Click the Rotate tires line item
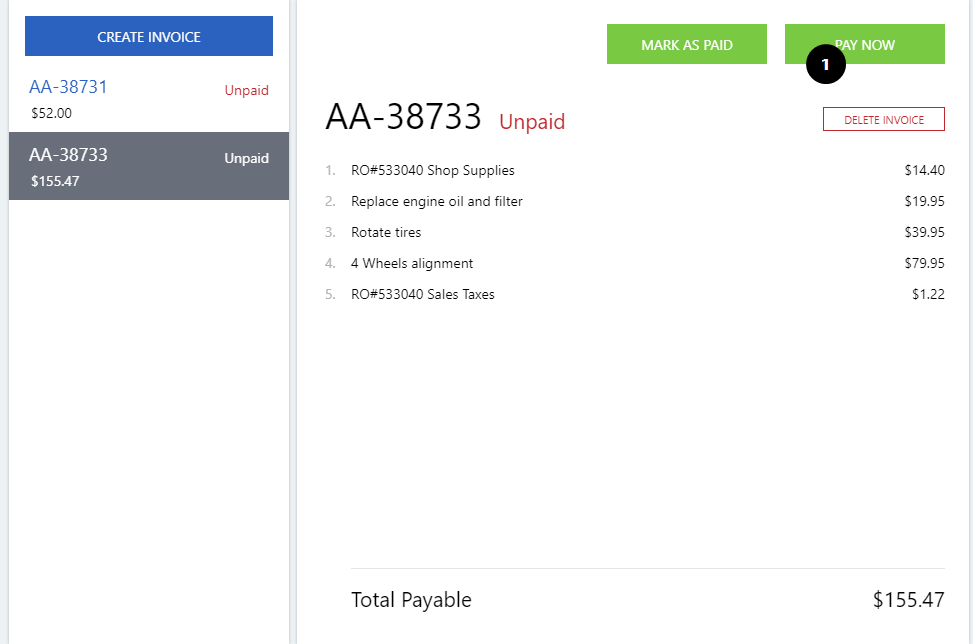This screenshot has width=977, height=644. [386, 232]
